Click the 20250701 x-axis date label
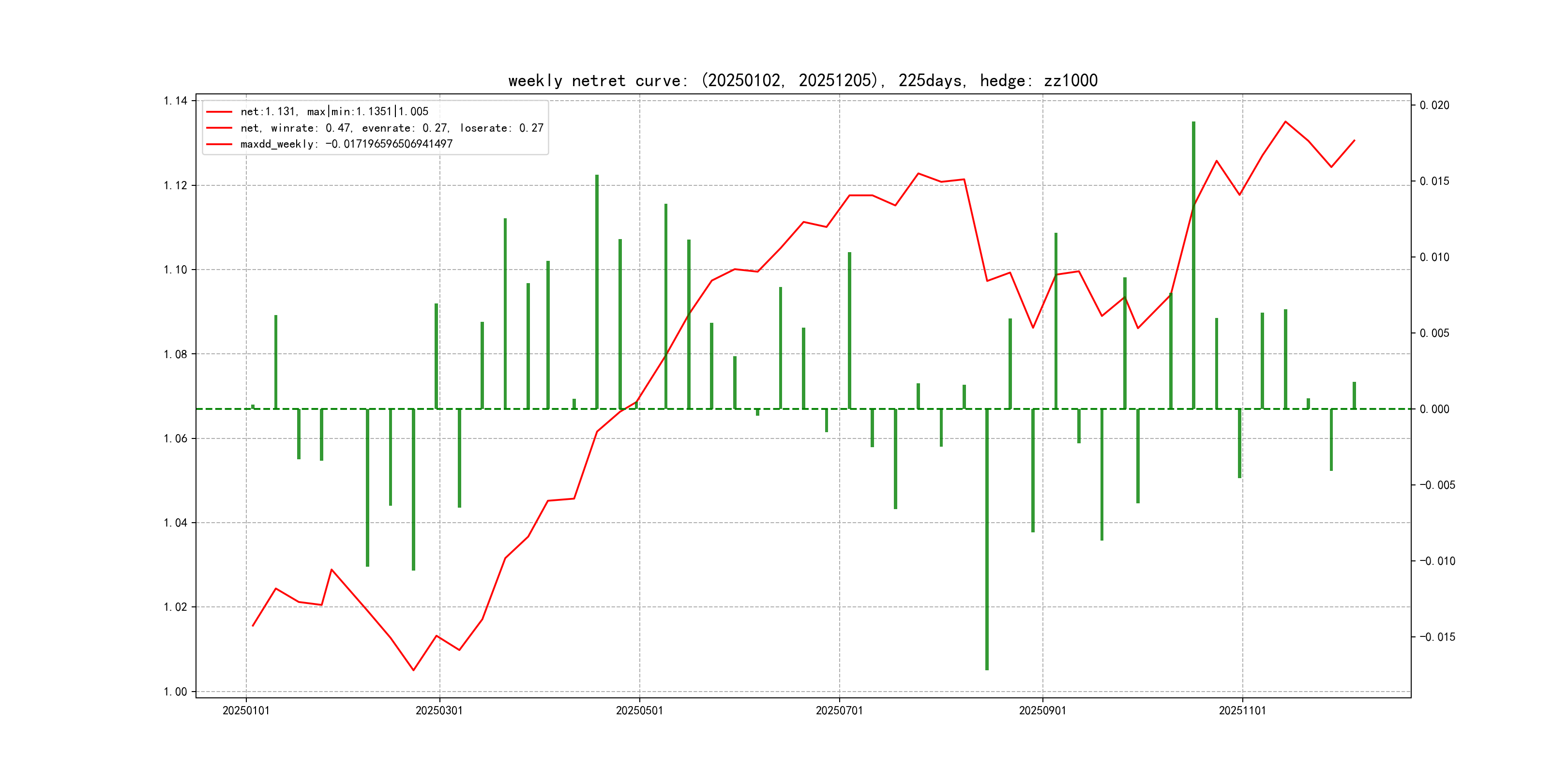The width and height of the screenshot is (1568, 784). point(839,710)
